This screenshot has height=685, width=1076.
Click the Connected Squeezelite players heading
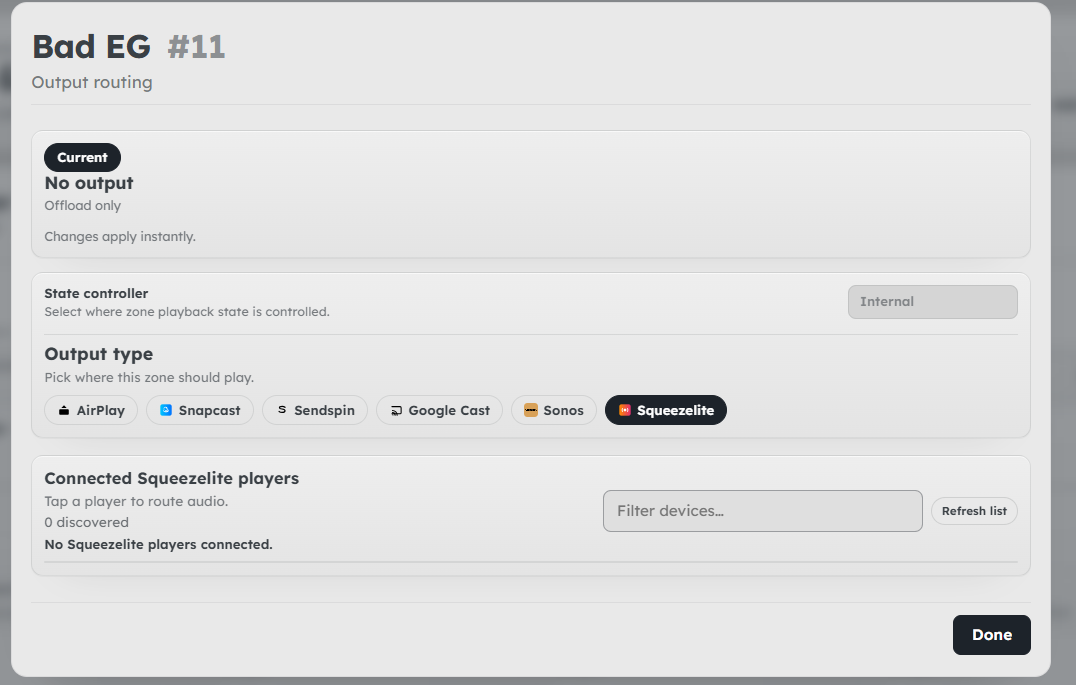coord(171,478)
